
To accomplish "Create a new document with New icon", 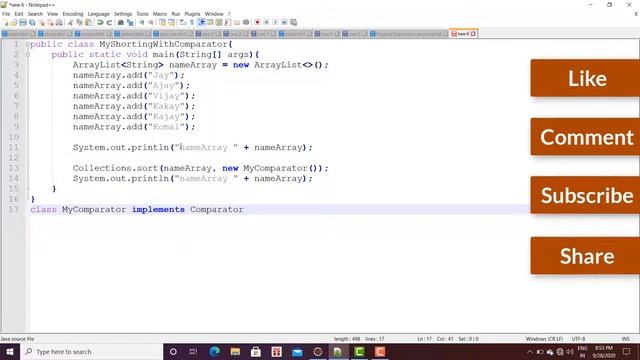I will (x=6, y=22).
